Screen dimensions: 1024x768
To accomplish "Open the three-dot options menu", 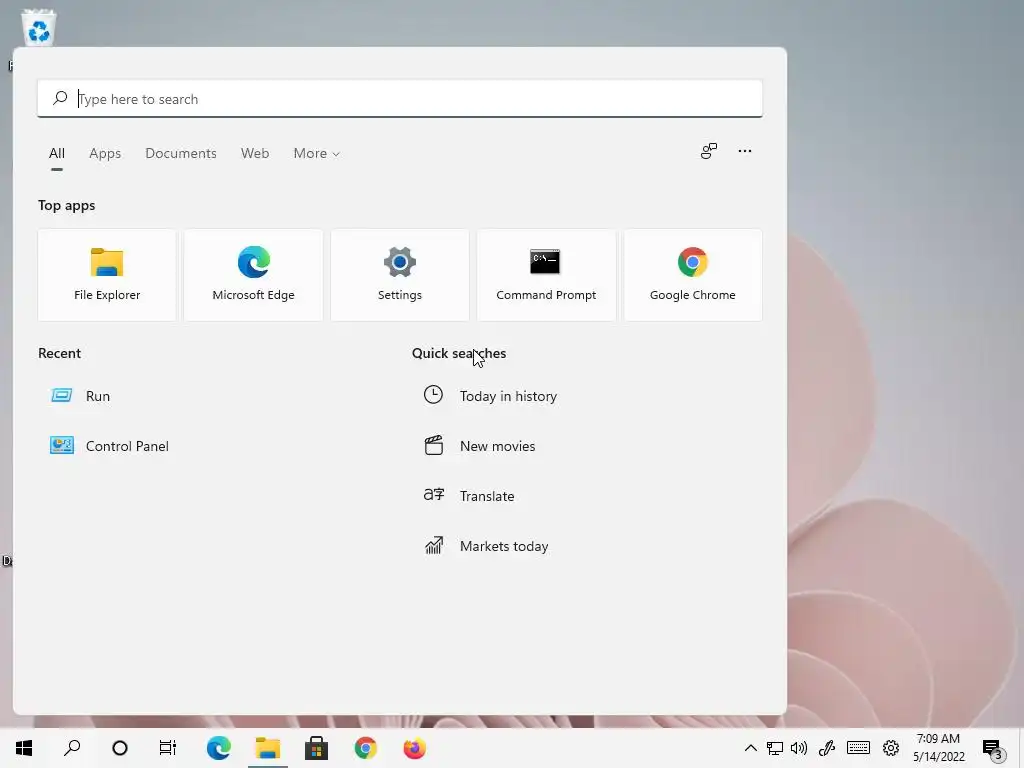I will pos(744,151).
